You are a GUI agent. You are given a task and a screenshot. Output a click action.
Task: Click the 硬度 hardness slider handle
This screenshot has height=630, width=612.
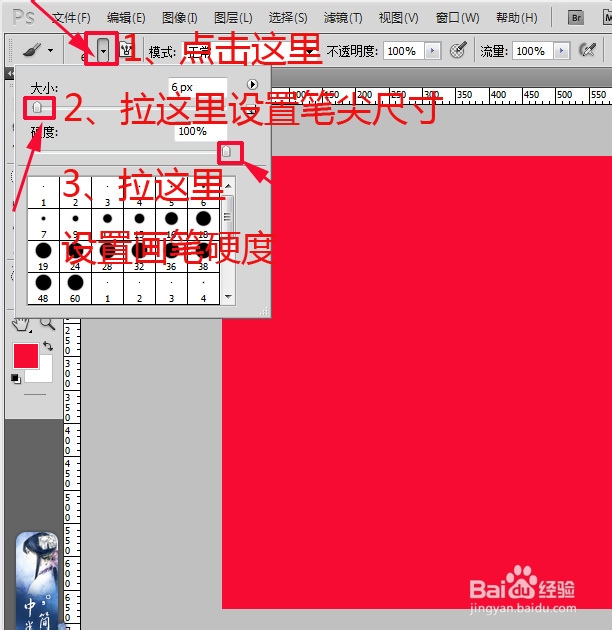tap(226, 152)
